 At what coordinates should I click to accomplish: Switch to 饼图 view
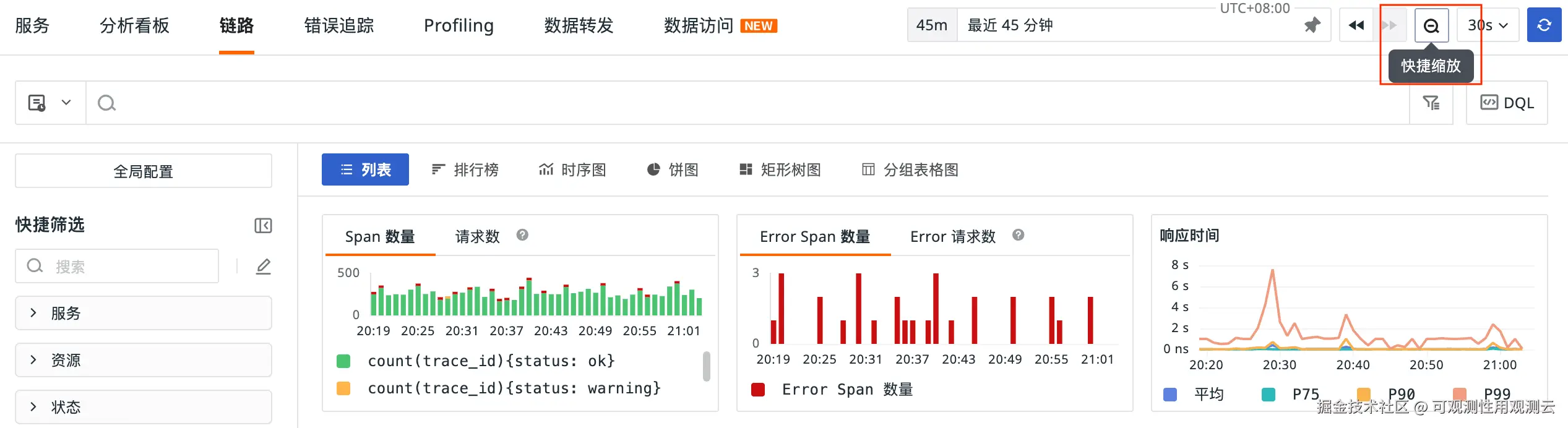click(672, 169)
